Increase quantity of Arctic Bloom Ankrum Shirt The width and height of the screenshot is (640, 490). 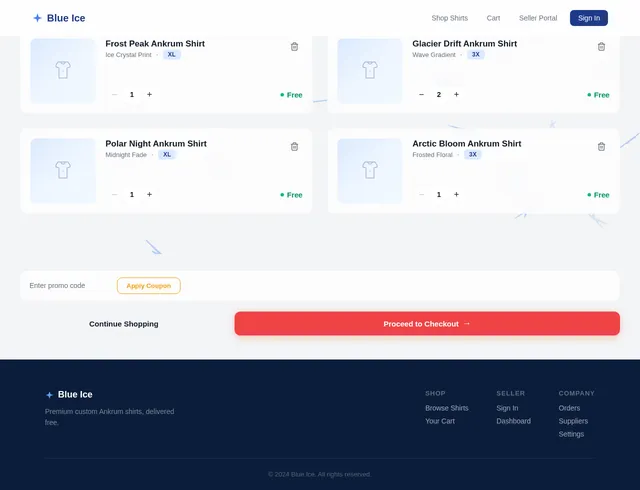pyautogui.click(x=456, y=194)
